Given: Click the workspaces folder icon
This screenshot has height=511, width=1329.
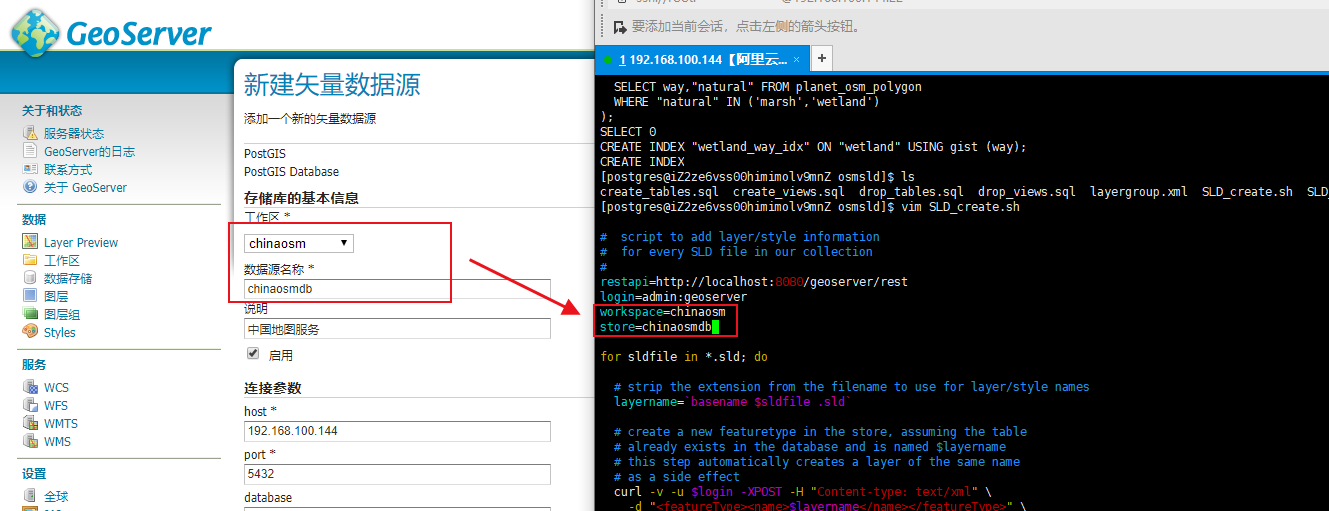Looking at the screenshot, I should 30,260.
